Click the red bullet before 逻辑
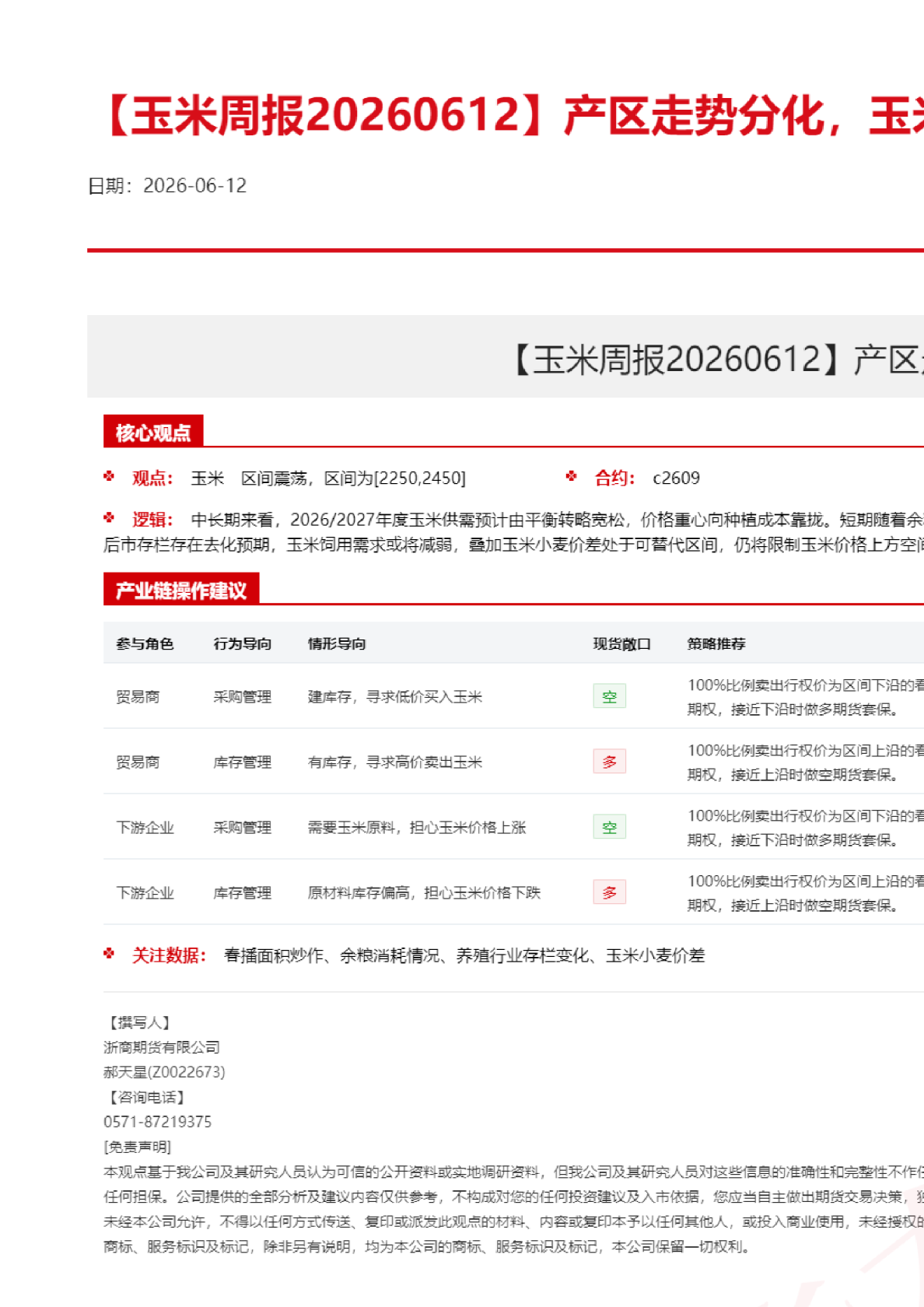This screenshot has height=1307, width=924. [x=109, y=517]
